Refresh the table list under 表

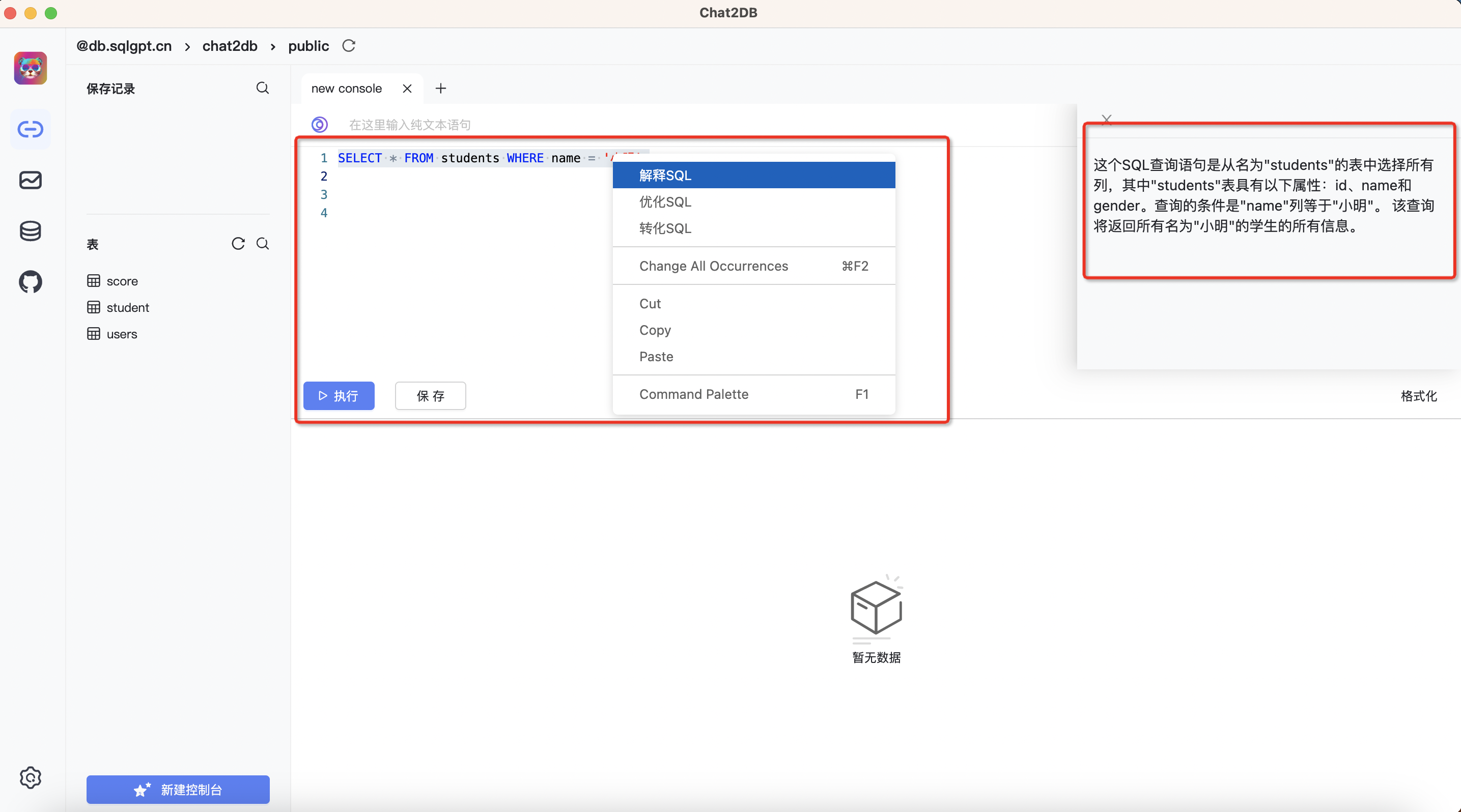238,244
